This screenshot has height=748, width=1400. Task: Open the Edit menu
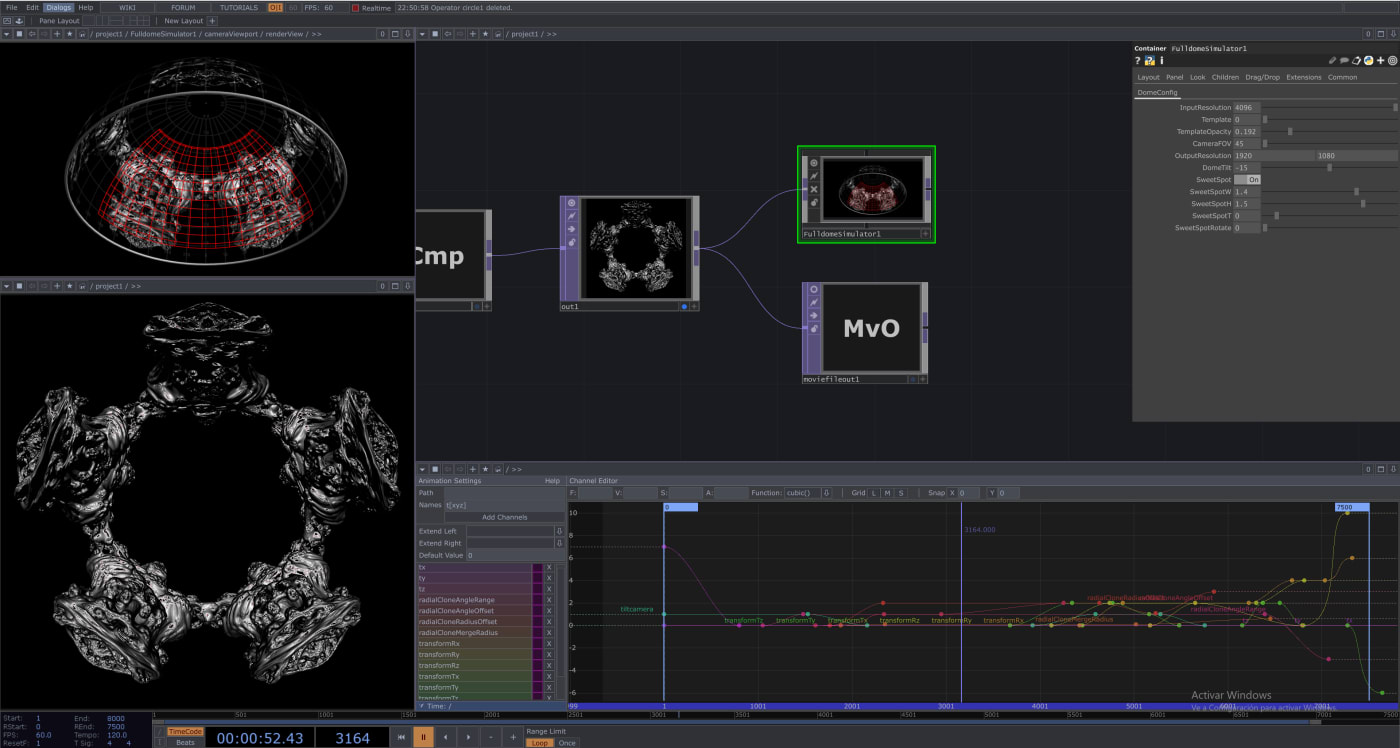pyautogui.click(x=32, y=7)
